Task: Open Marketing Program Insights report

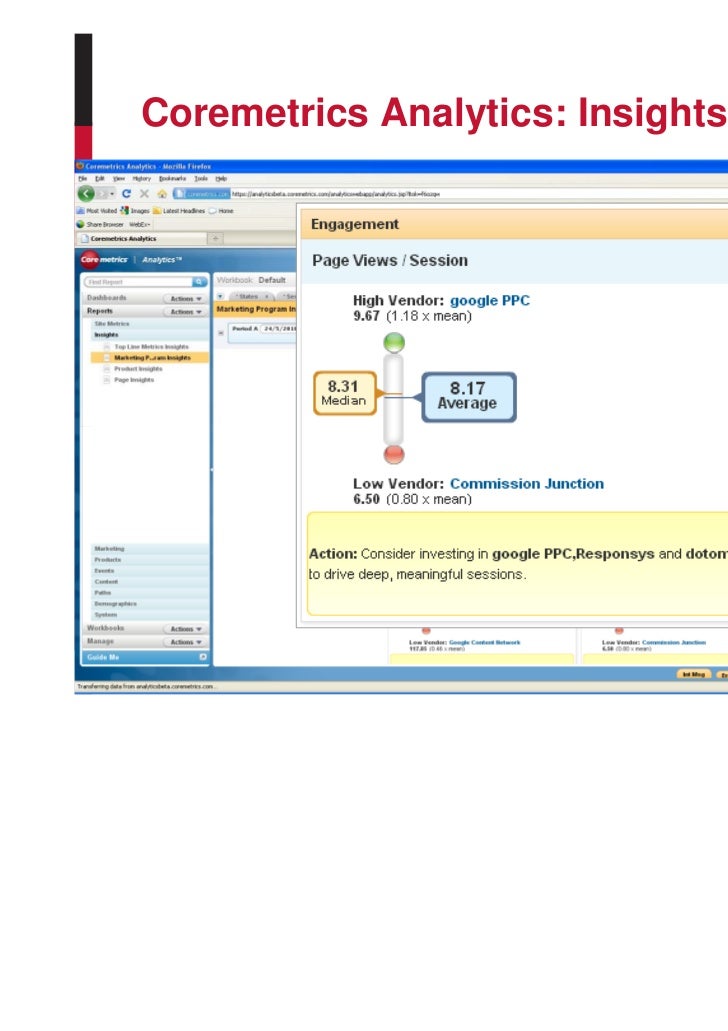Action: tap(152, 358)
